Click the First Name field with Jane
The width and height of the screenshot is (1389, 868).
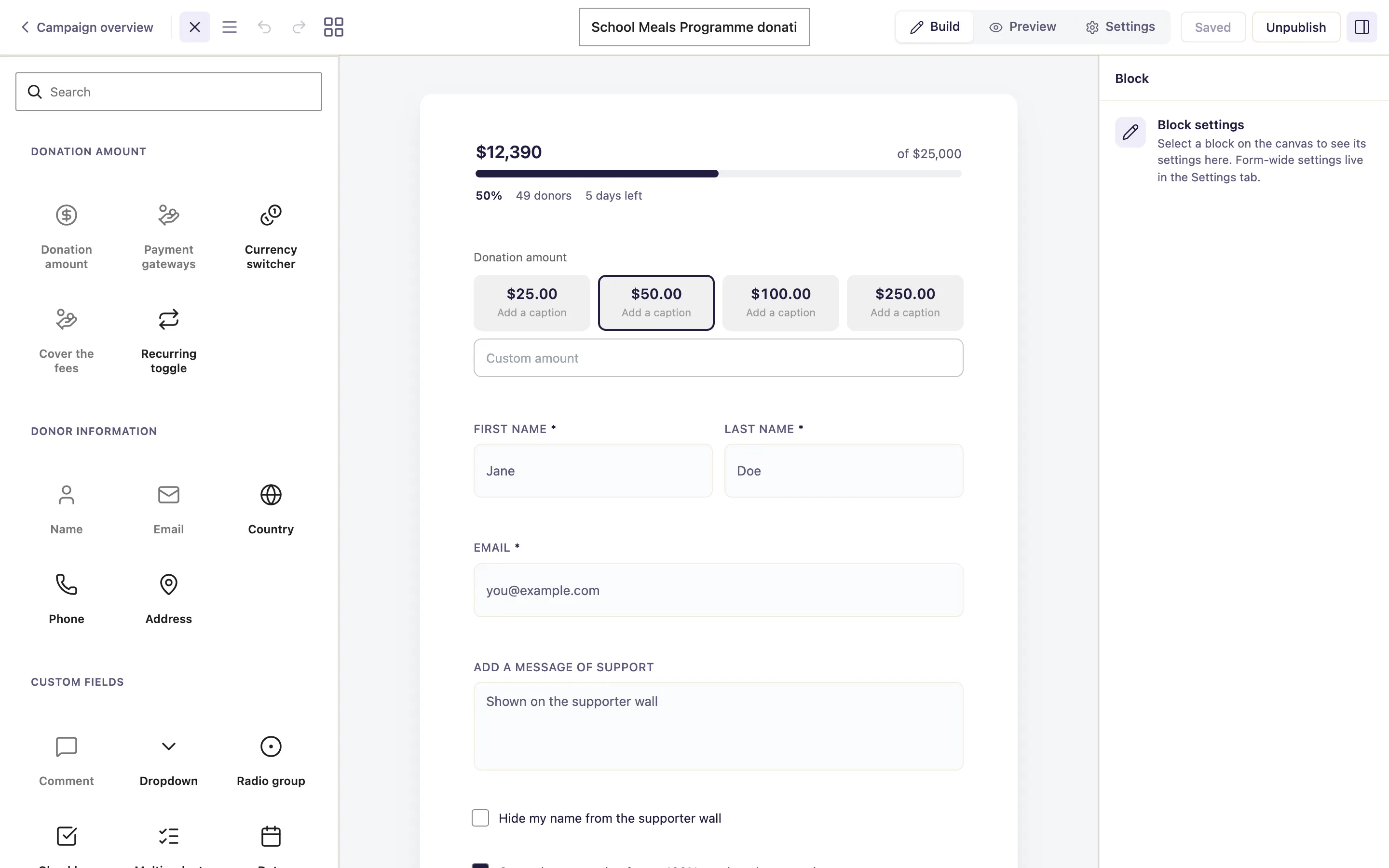click(593, 471)
